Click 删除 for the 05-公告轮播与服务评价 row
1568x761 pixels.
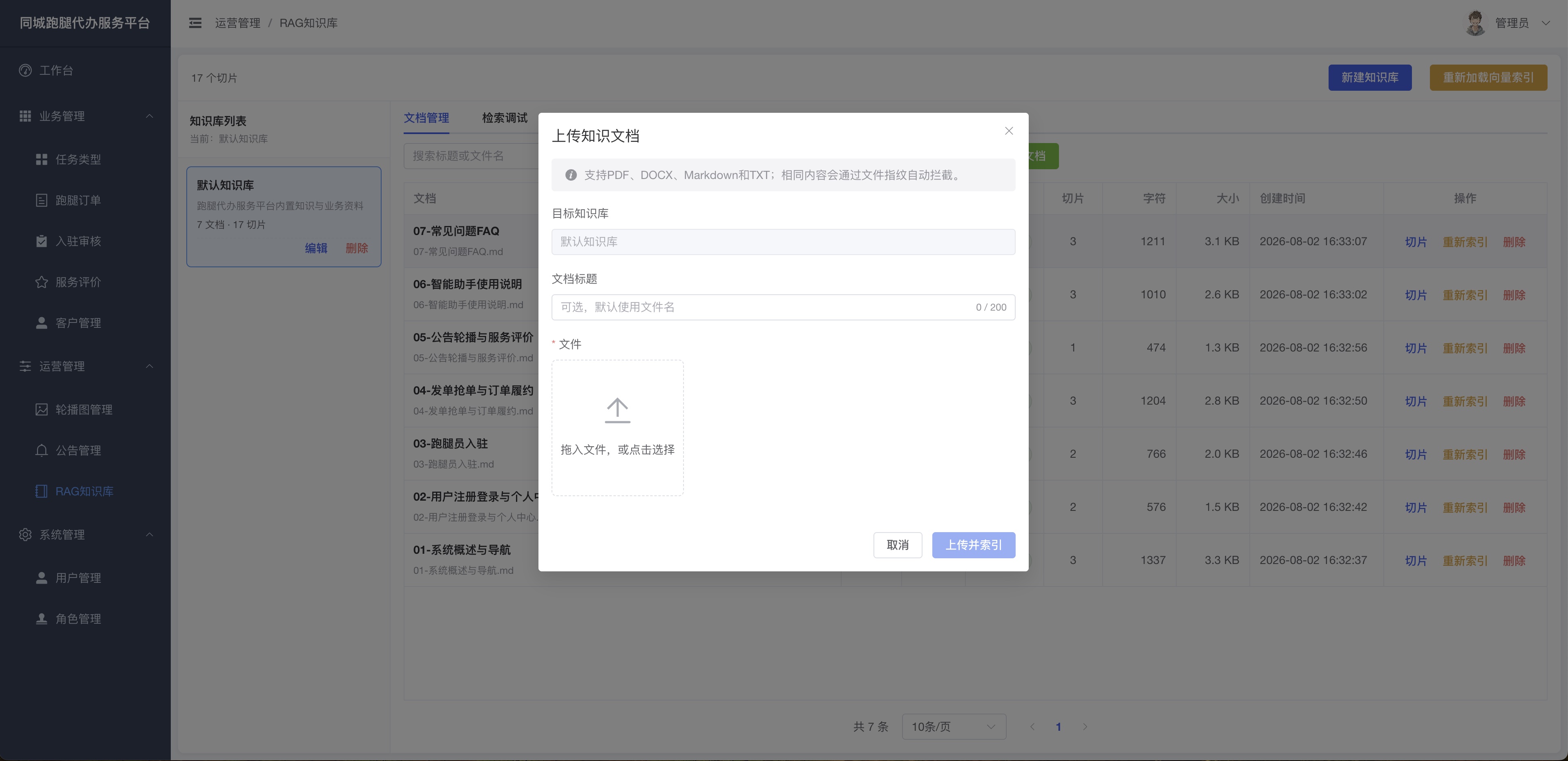coord(1514,348)
